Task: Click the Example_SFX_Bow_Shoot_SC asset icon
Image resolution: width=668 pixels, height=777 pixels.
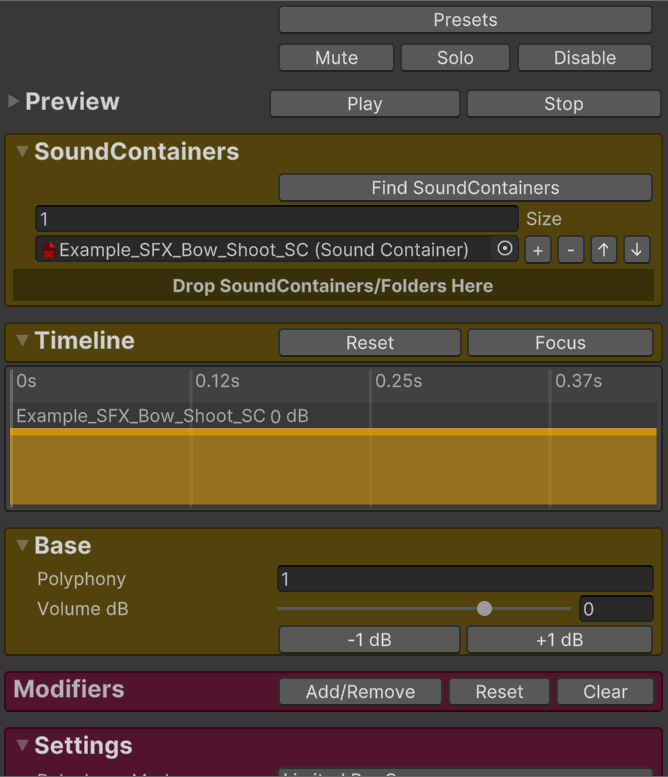Action: pyautogui.click(x=49, y=250)
